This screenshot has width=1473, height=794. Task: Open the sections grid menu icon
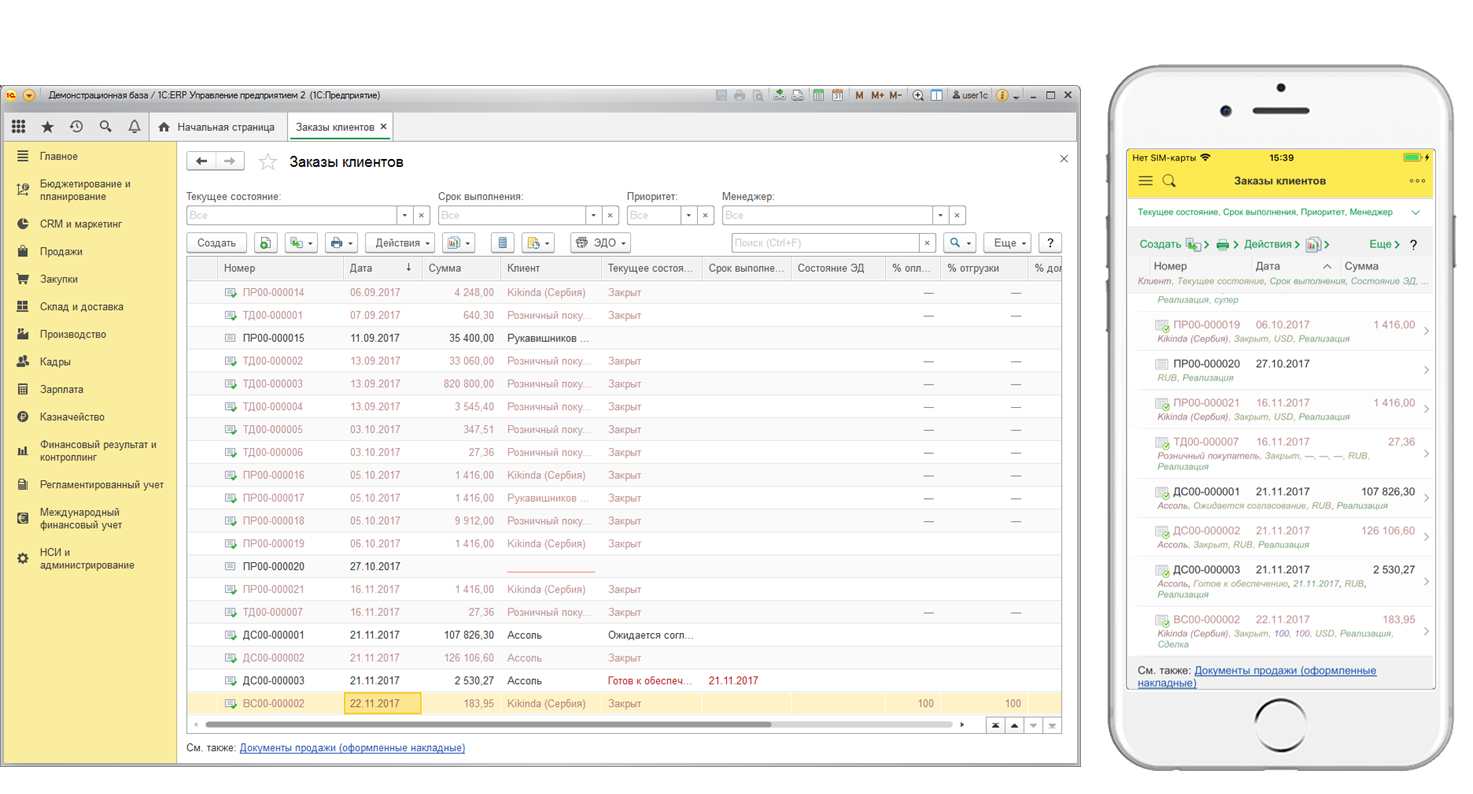coord(18,127)
